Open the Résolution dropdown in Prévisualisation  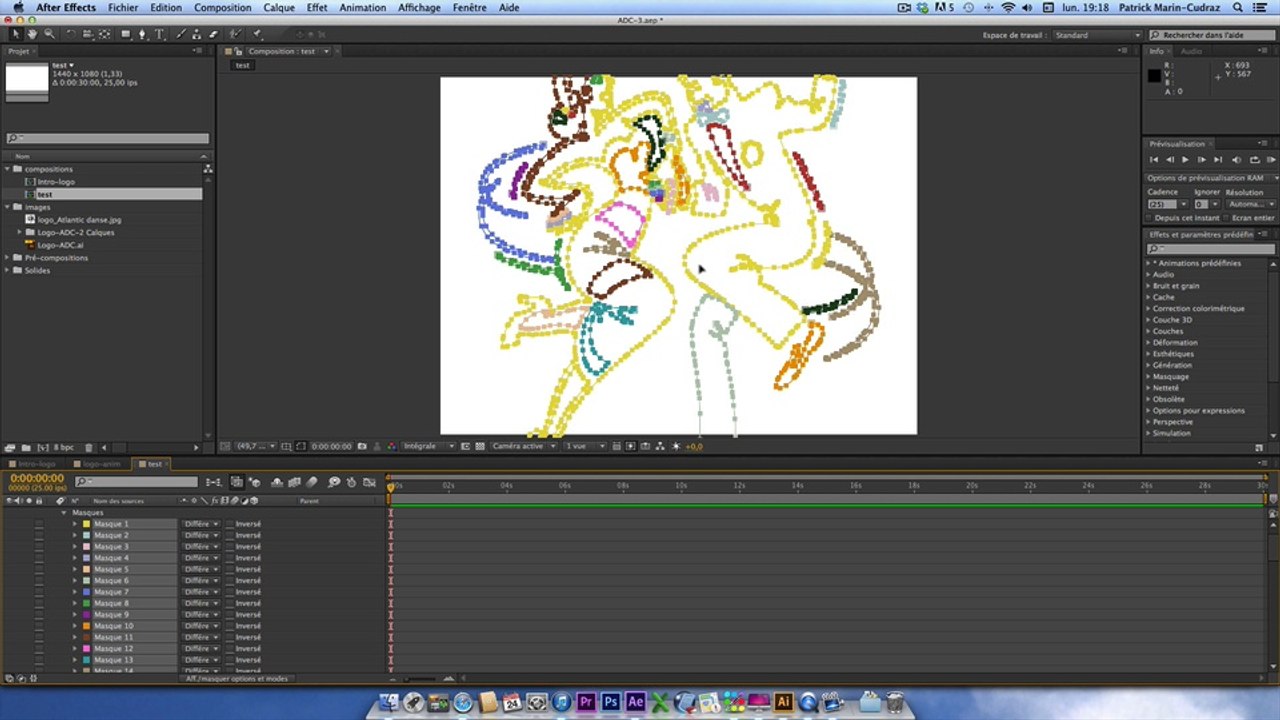pyautogui.click(x=1250, y=204)
